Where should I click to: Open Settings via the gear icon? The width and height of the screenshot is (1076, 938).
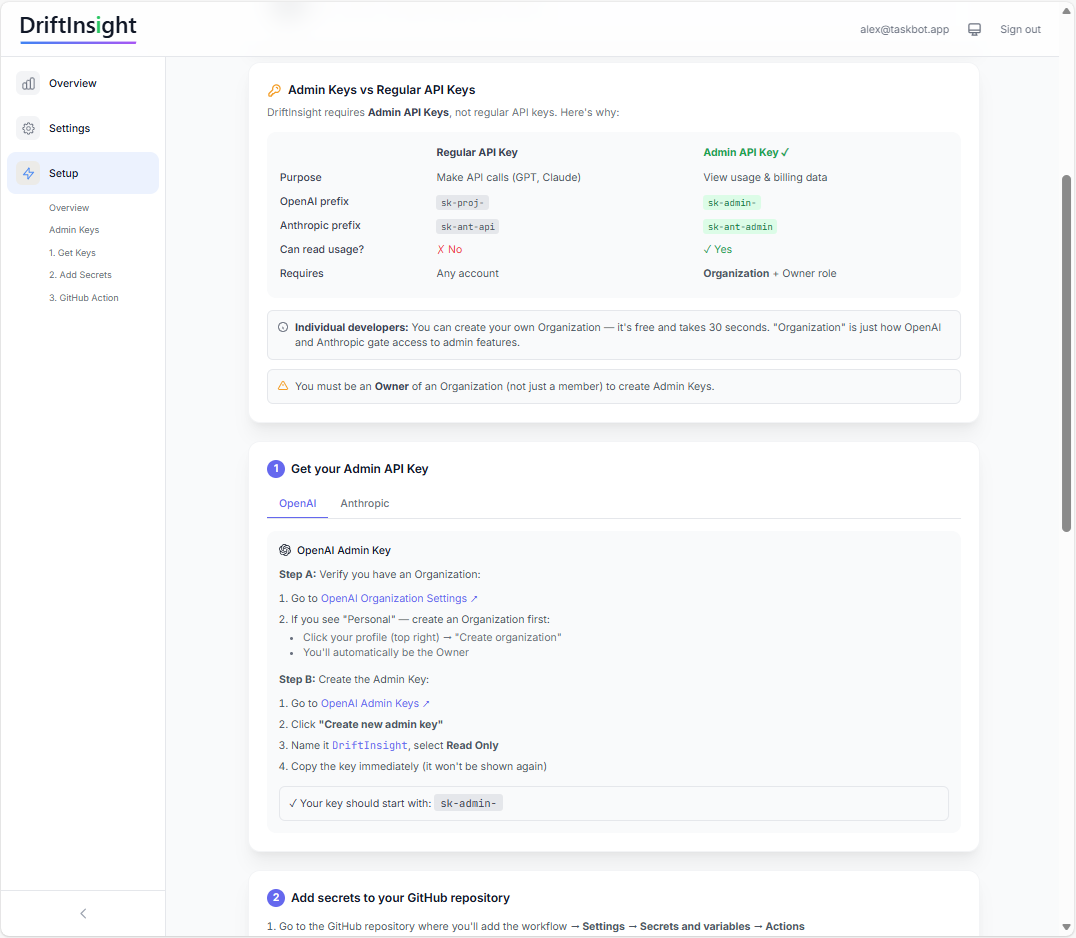click(x=28, y=128)
